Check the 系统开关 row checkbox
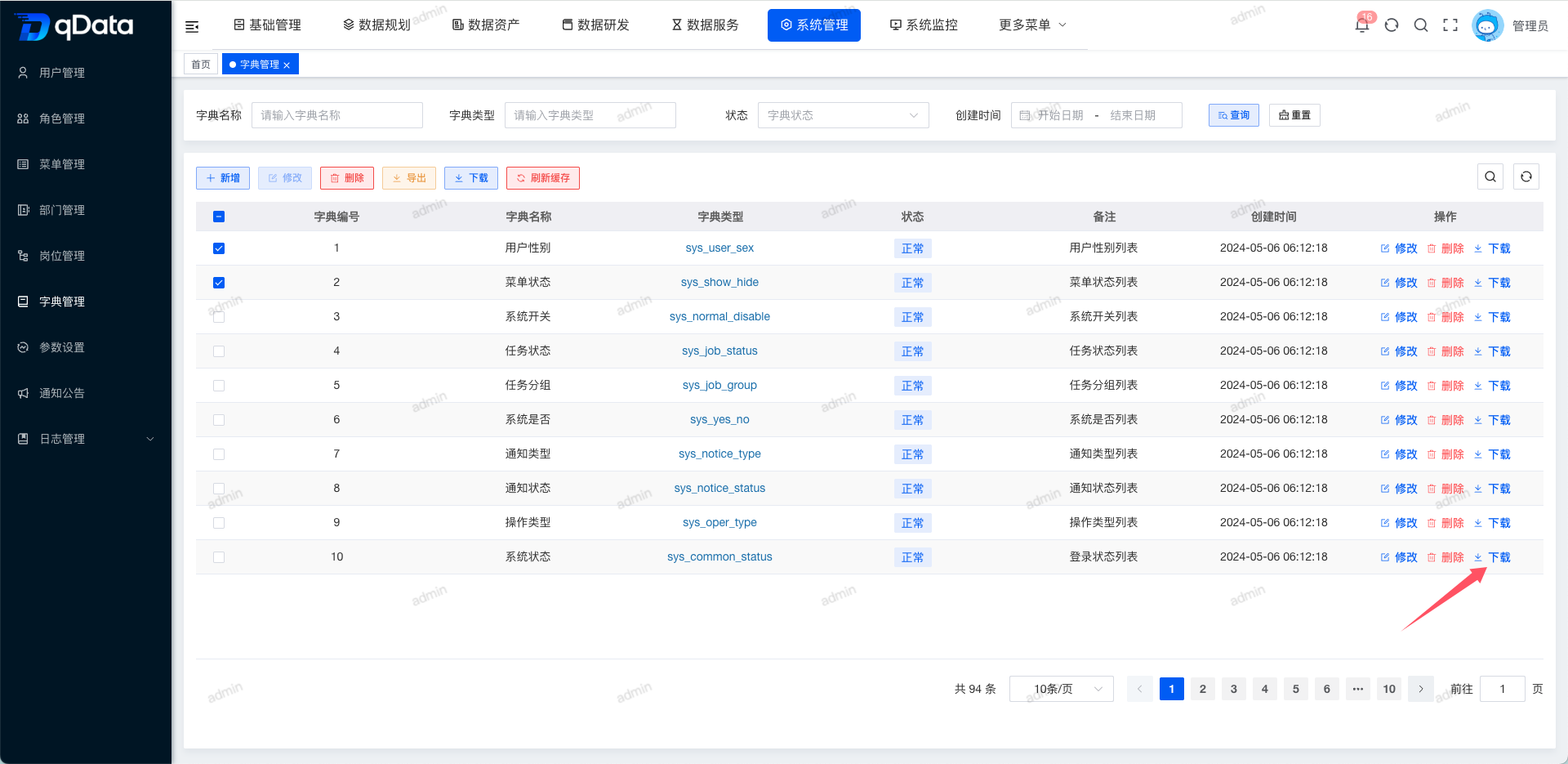Image resolution: width=1568 pixels, height=764 pixels. [x=219, y=317]
